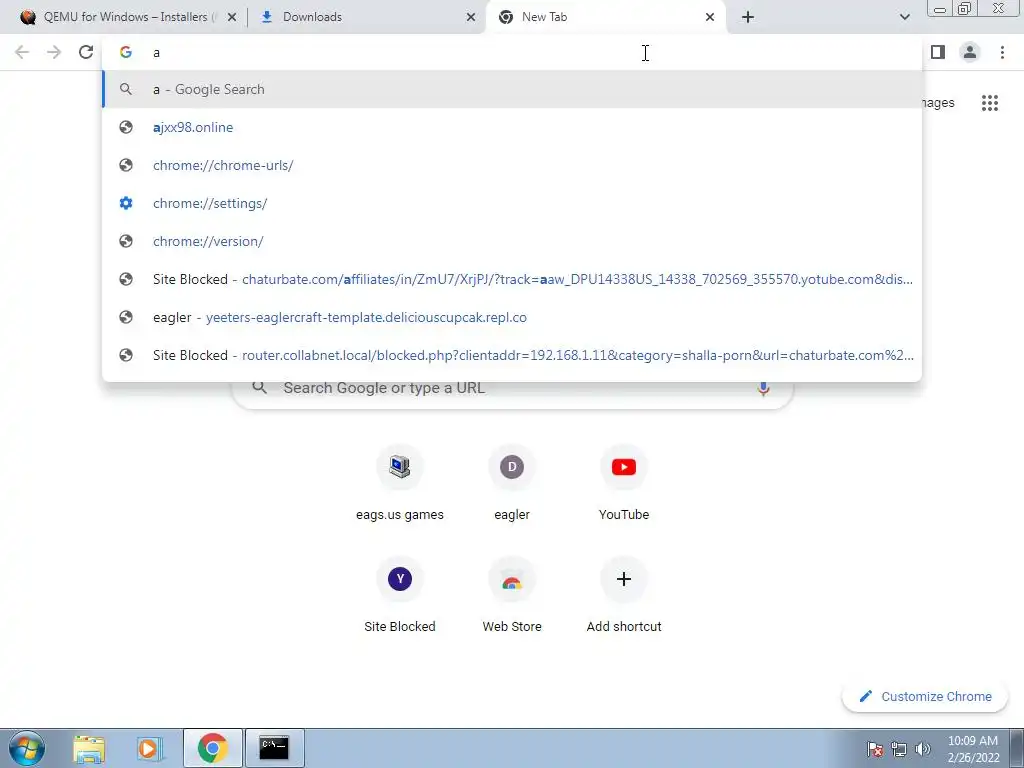Select the eagler yeeters-eaglercraft suggestion

(x=512, y=317)
